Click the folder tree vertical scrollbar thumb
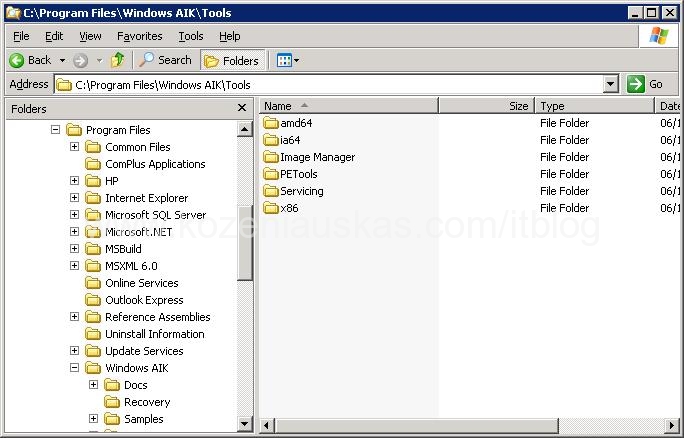684x438 pixels. [x=245, y=242]
